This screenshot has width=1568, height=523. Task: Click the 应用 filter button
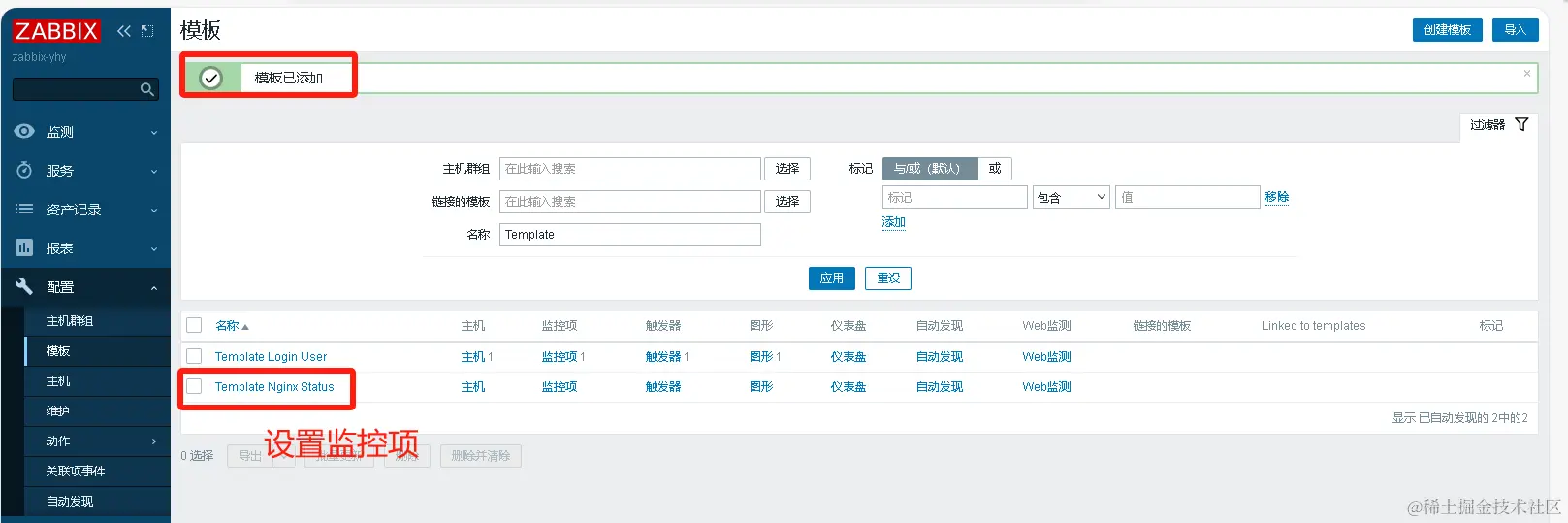click(832, 278)
